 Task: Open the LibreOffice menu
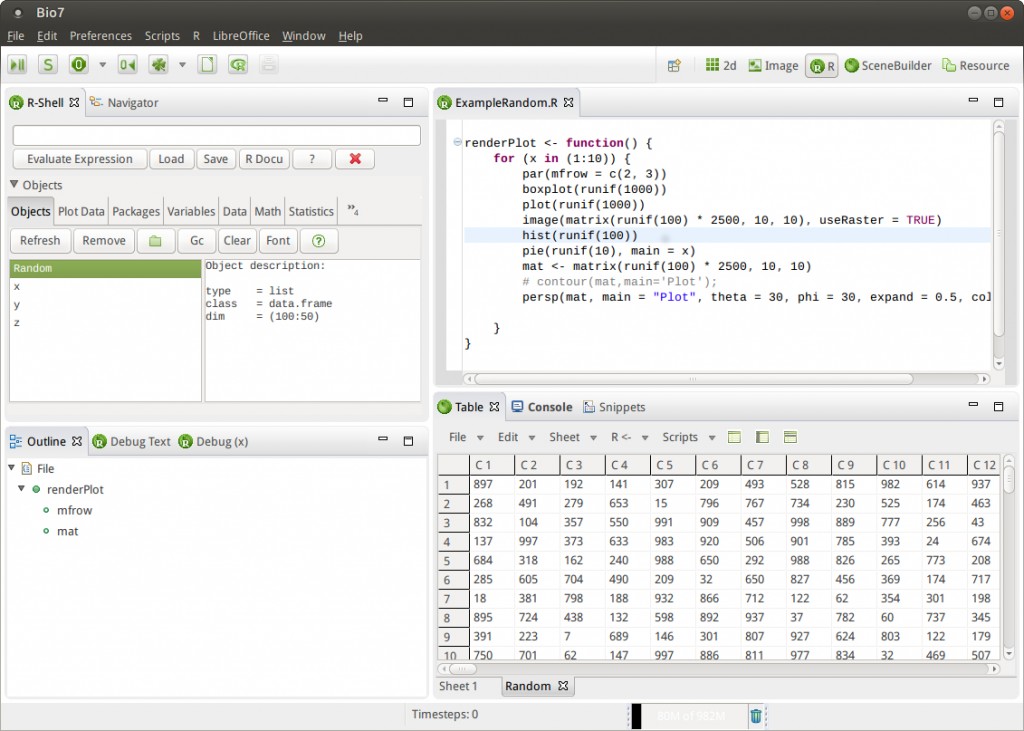point(241,36)
